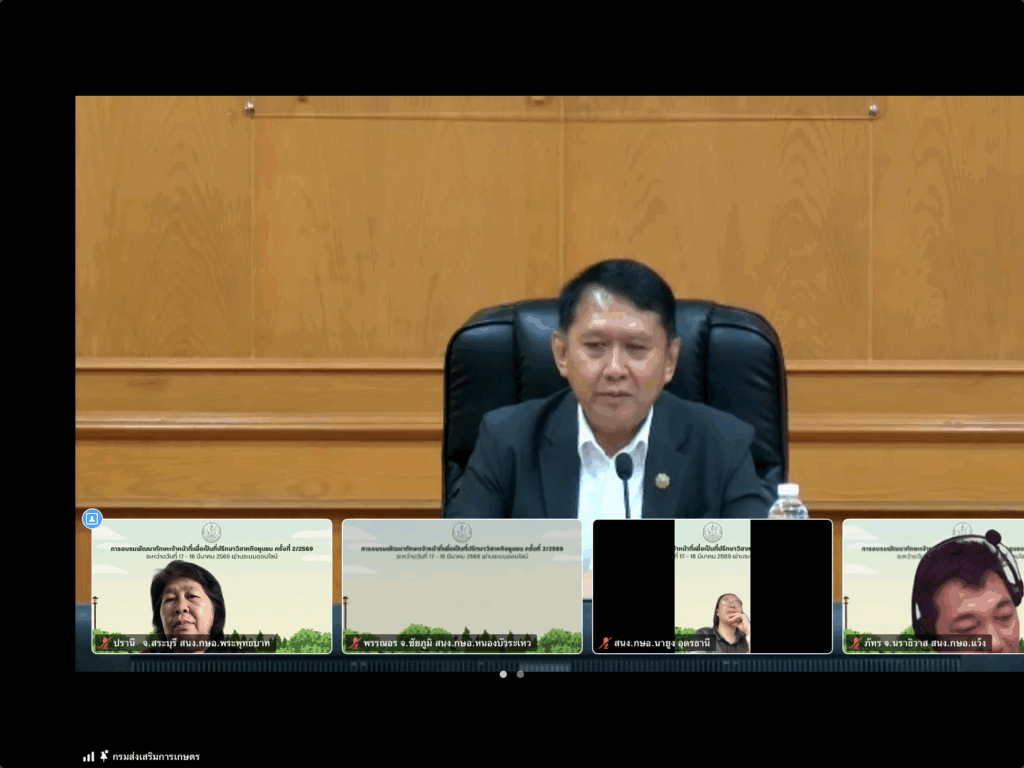Click the blue participant icon above ปราณี's tile
This screenshot has height=768, width=1024.
[92, 518]
